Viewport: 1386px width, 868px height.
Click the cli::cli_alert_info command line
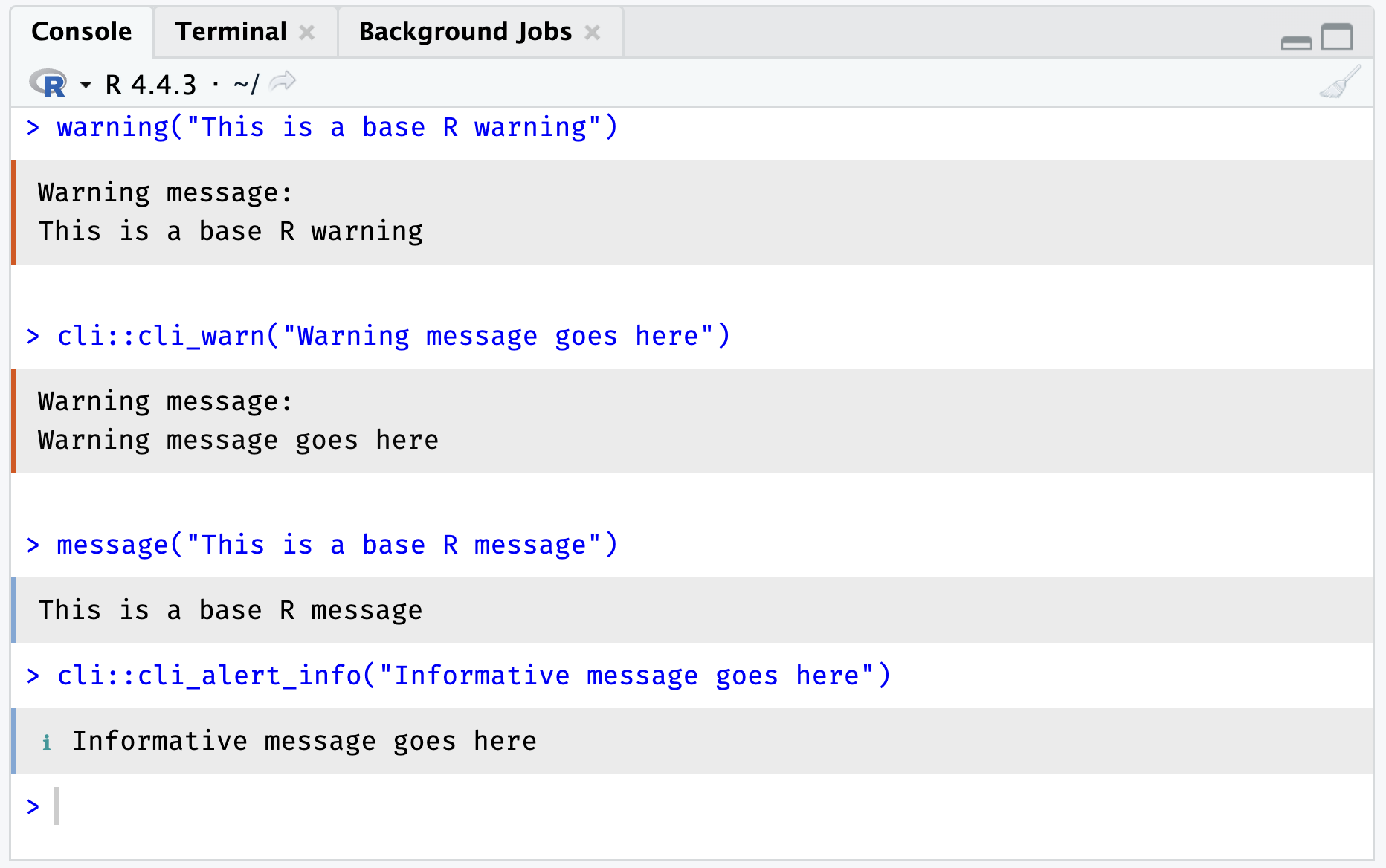pyautogui.click(x=473, y=676)
